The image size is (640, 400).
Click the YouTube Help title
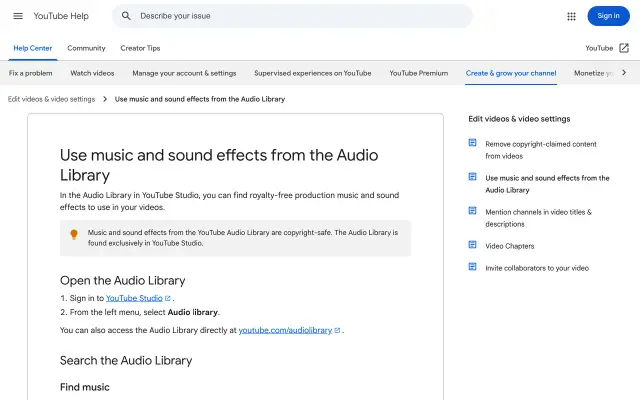[61, 16]
